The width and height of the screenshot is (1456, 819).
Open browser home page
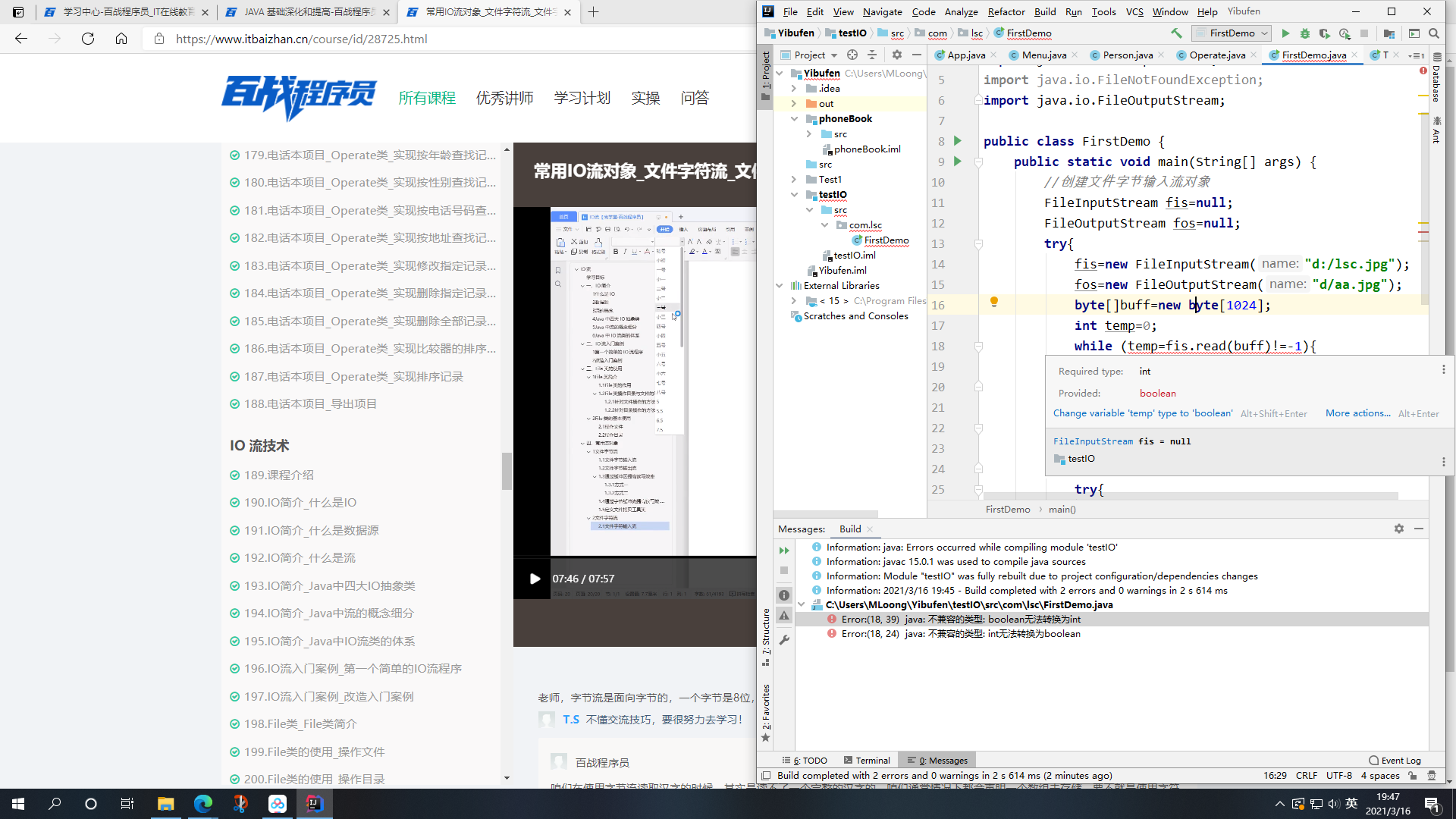pyautogui.click(x=121, y=39)
